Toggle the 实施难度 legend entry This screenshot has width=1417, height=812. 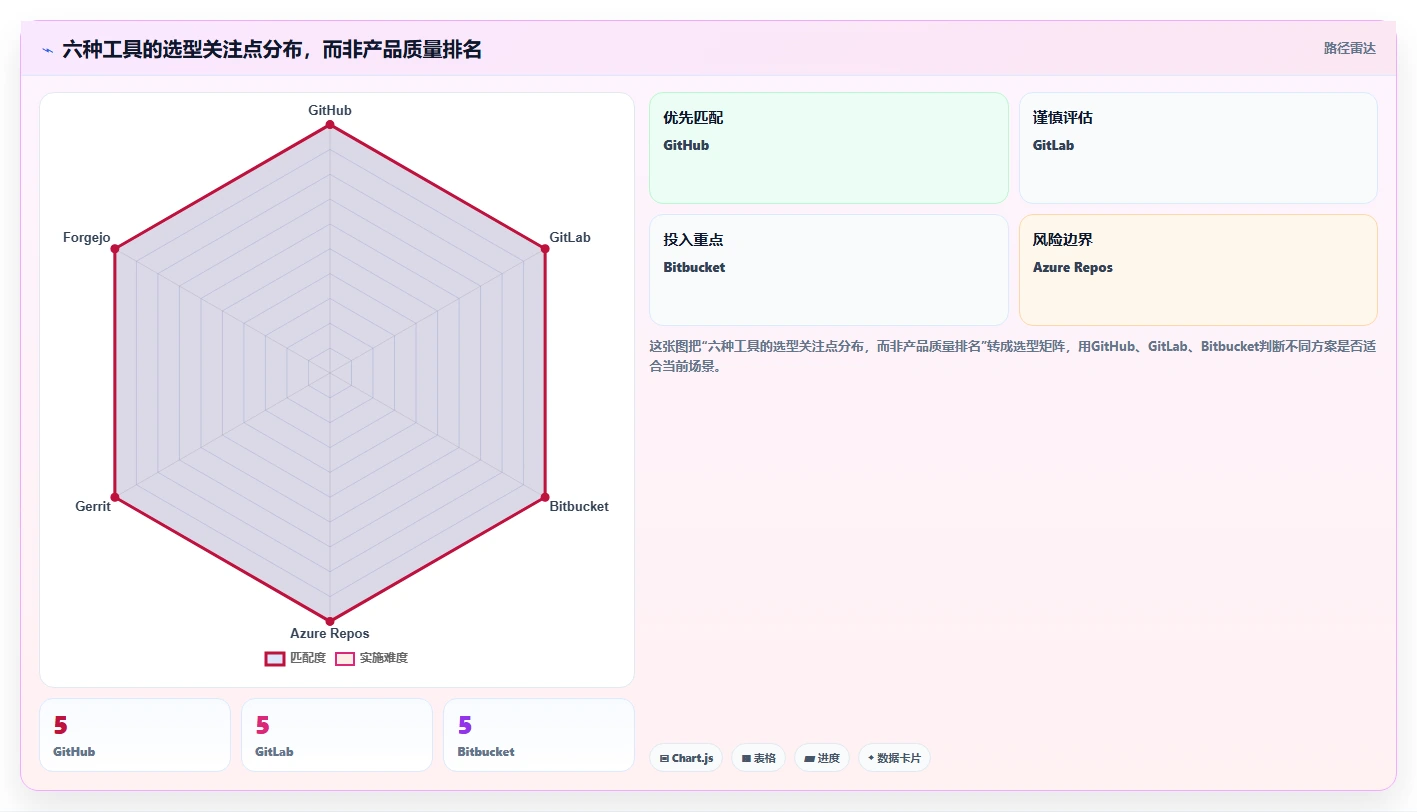(x=371, y=658)
